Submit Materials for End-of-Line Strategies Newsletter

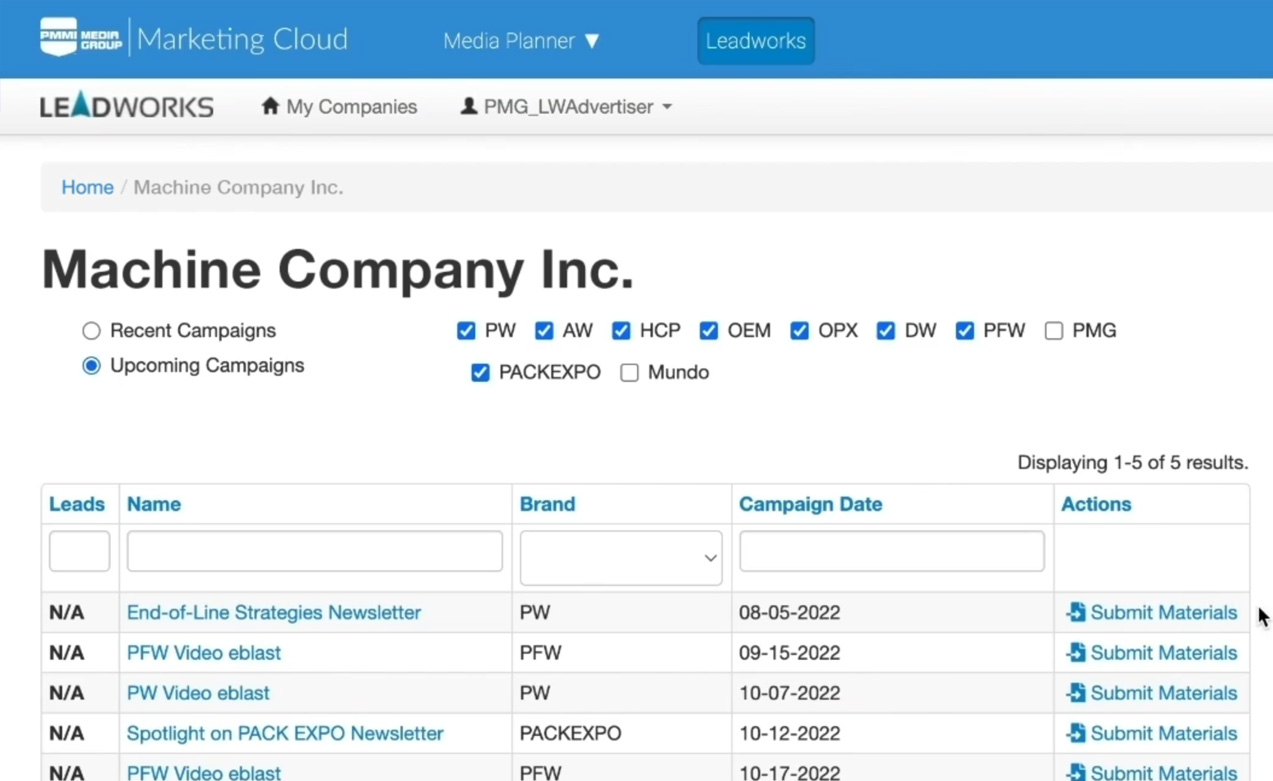point(1152,612)
